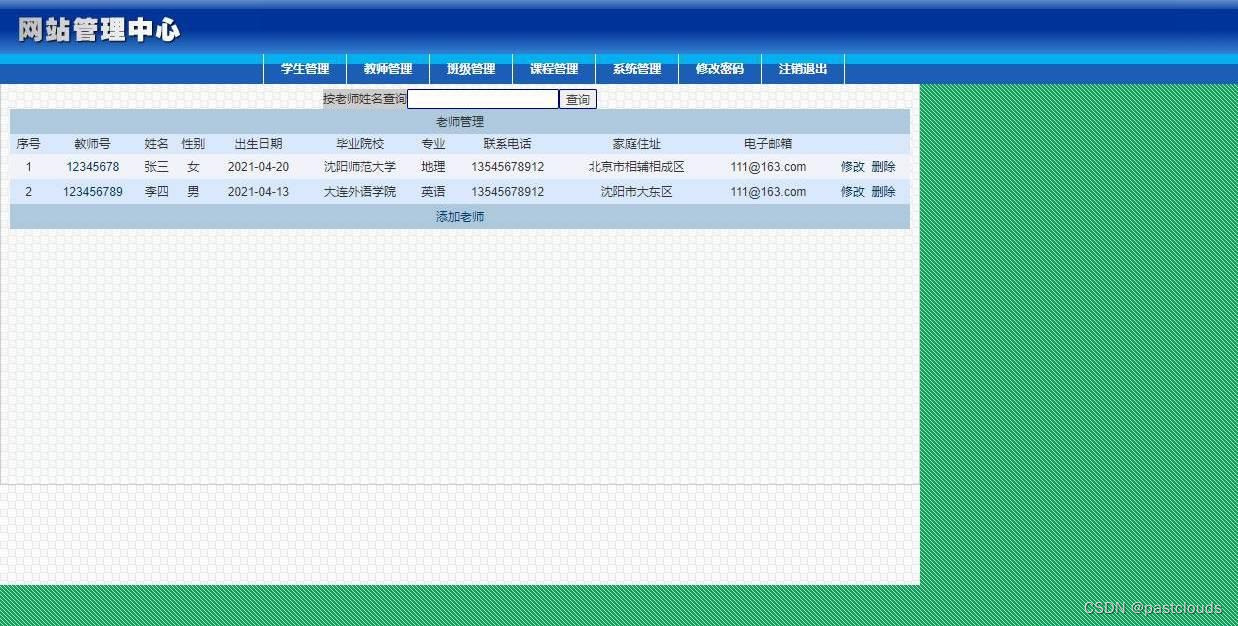Open the 班级管理 menu
This screenshot has width=1238, height=626.
point(471,69)
